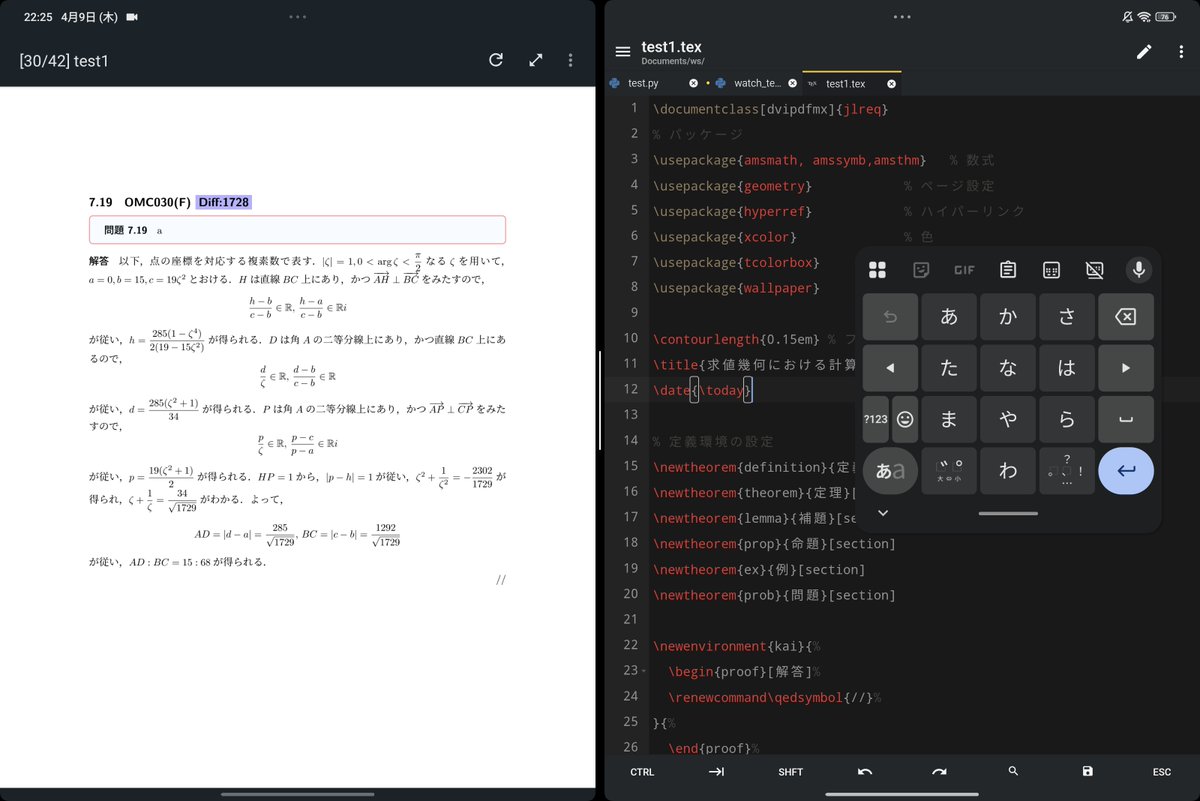This screenshot has width=1200, height=801.
Task: Tap the さ key
Action: (x=1067, y=316)
